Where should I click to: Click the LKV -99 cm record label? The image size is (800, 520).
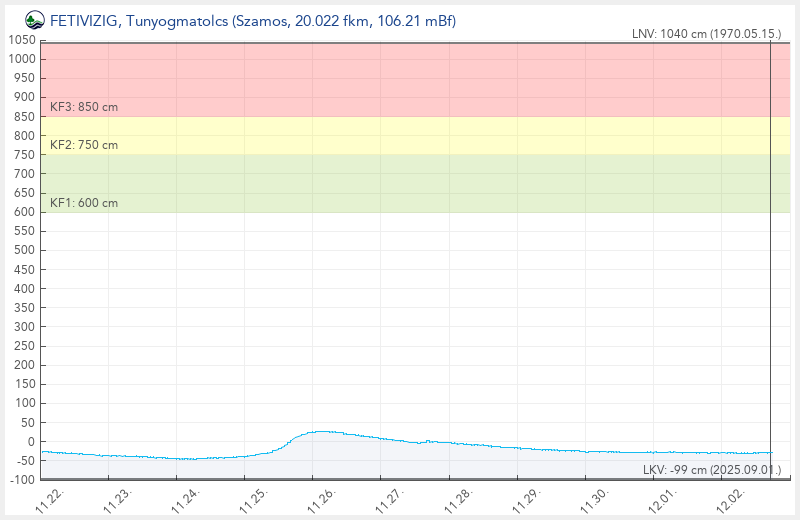pyautogui.click(x=710, y=470)
